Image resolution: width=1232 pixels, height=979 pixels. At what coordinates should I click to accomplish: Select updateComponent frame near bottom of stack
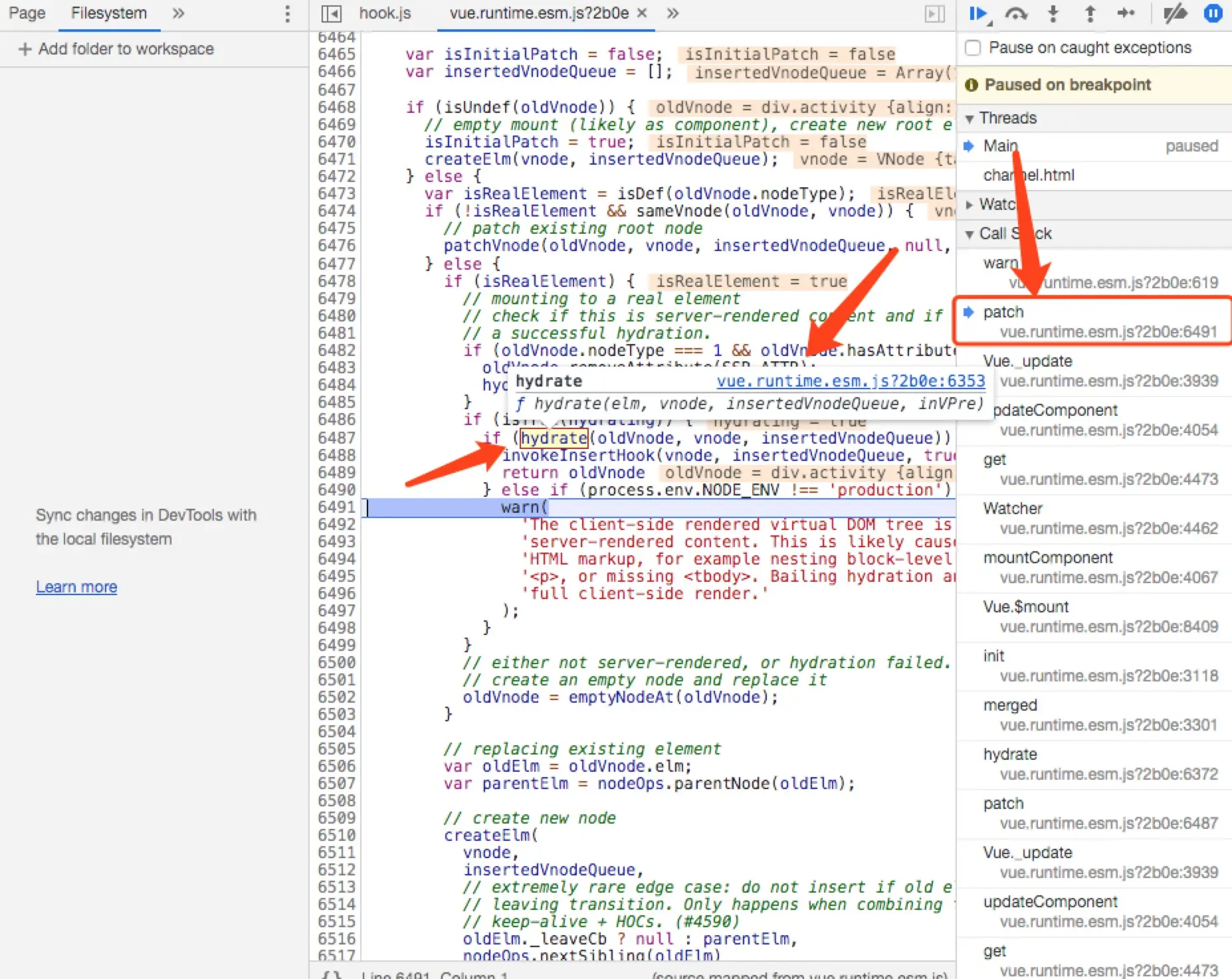click(1094, 911)
